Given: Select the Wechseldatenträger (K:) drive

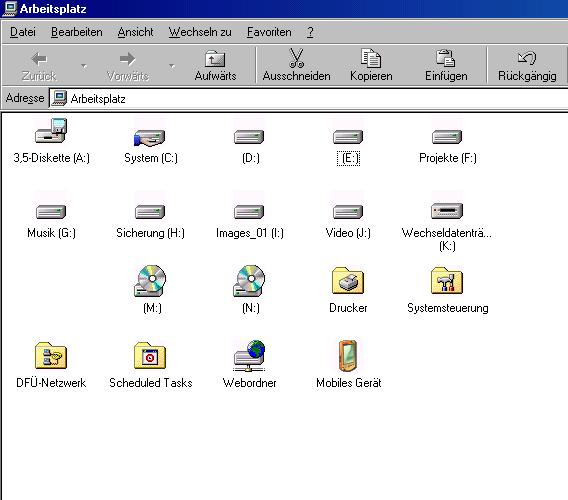Looking at the screenshot, I should pos(447,211).
